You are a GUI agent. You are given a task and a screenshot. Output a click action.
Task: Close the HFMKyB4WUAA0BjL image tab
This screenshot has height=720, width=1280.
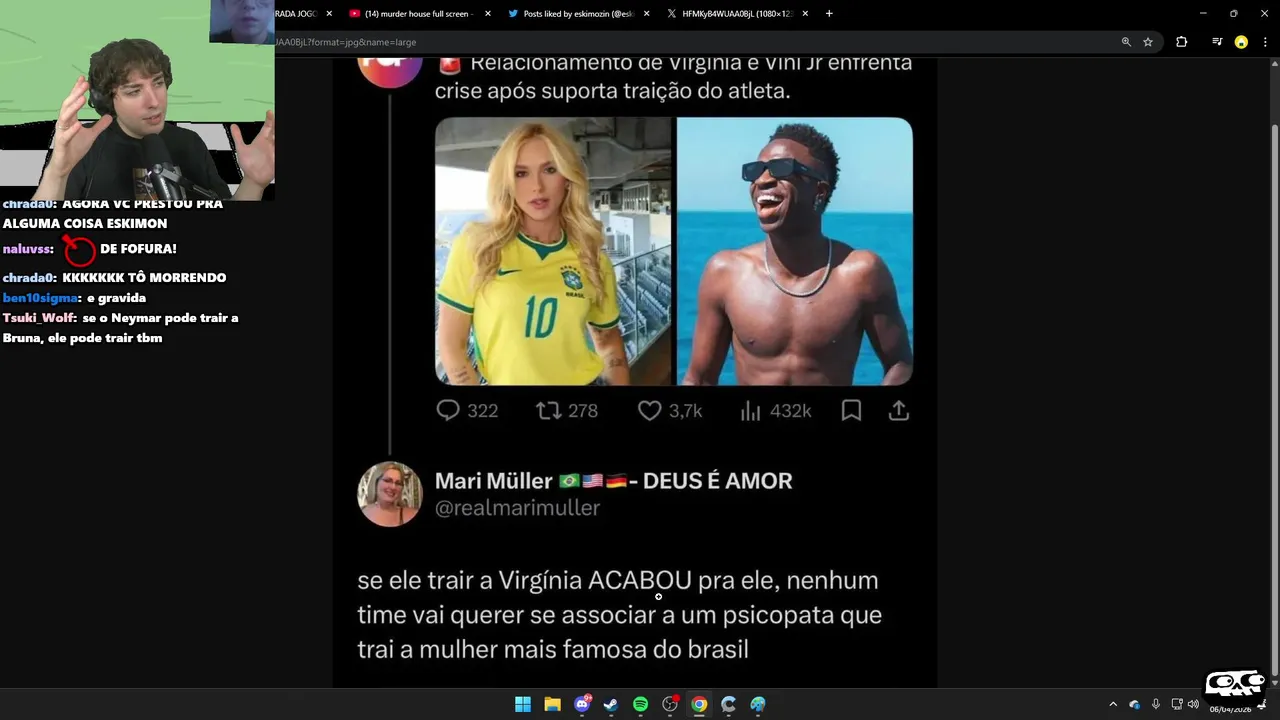coord(804,14)
